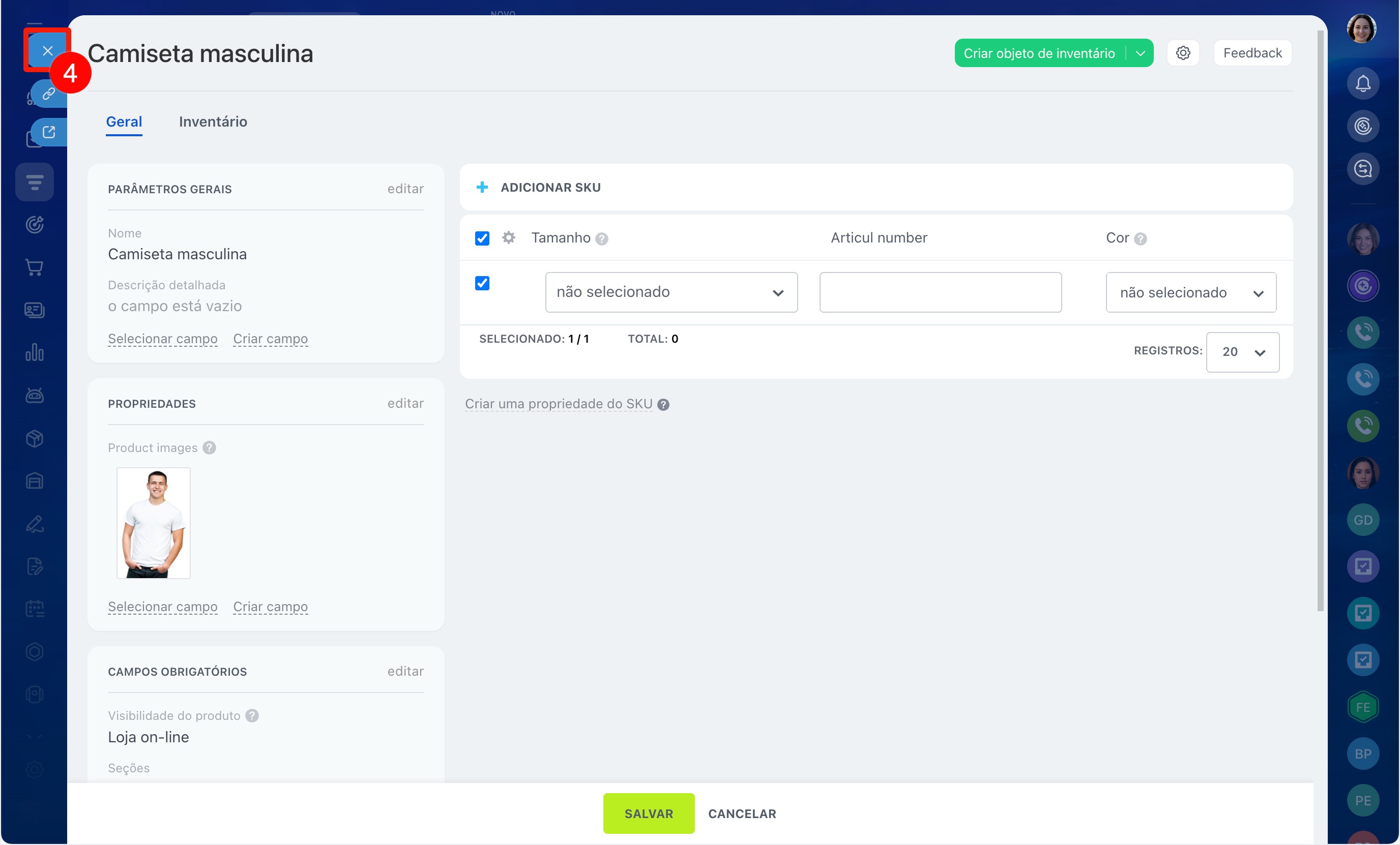Viewport: 1400px width, 845px height.
Task: Select the Geral tab
Action: 124,122
